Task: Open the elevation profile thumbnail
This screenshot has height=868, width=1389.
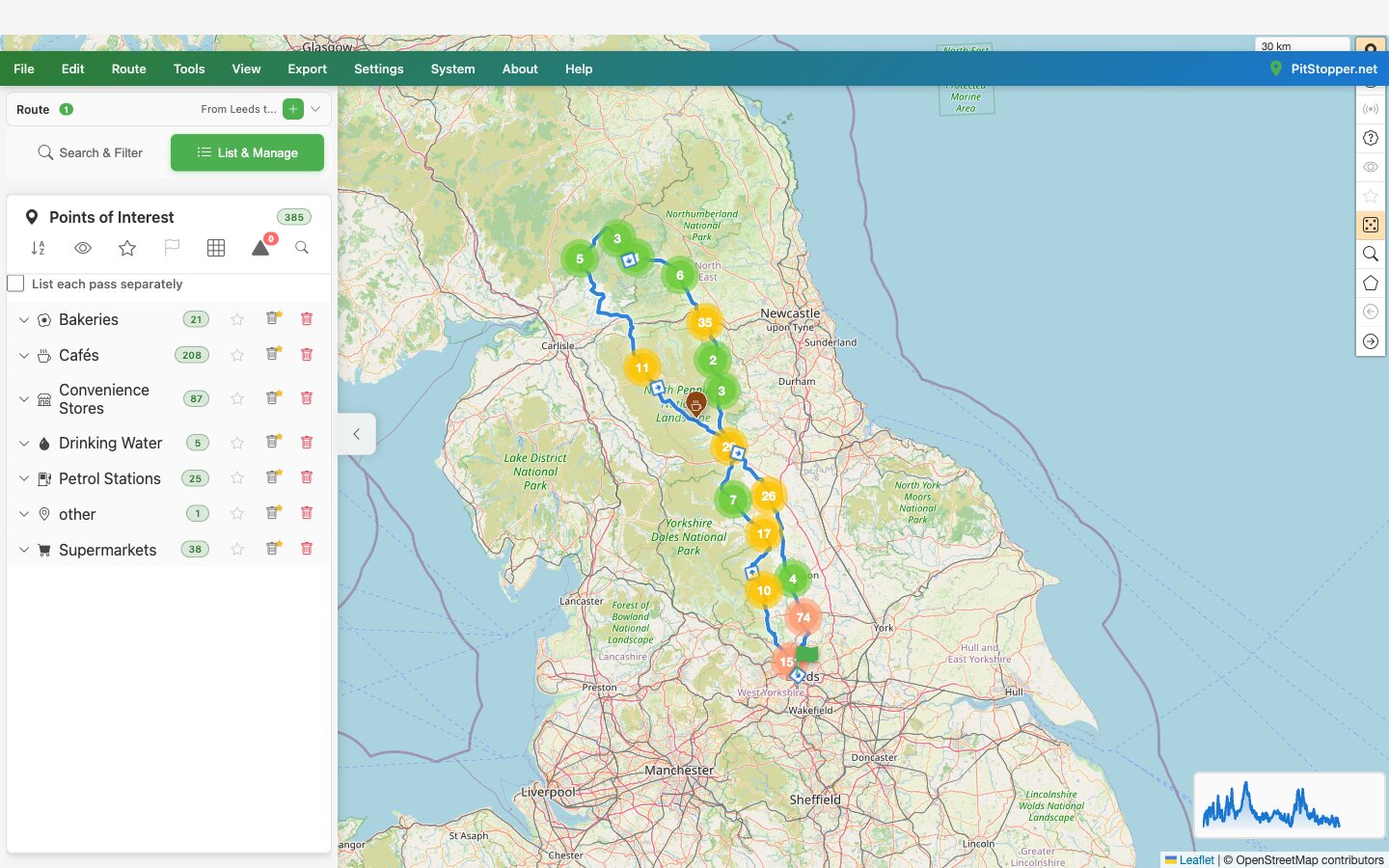Action: tap(1289, 805)
